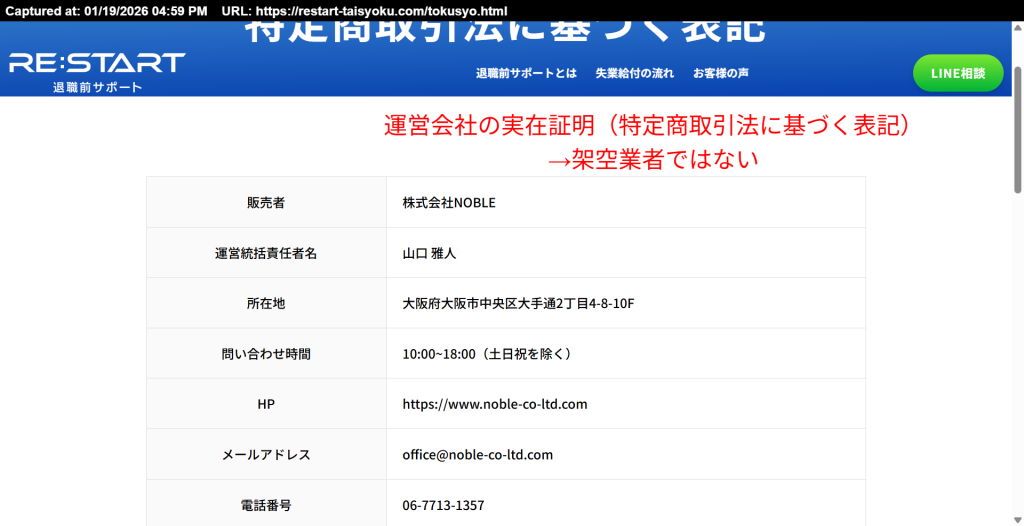Click the RE:START logo
Screen dimensions: 1024x526
click(97, 63)
